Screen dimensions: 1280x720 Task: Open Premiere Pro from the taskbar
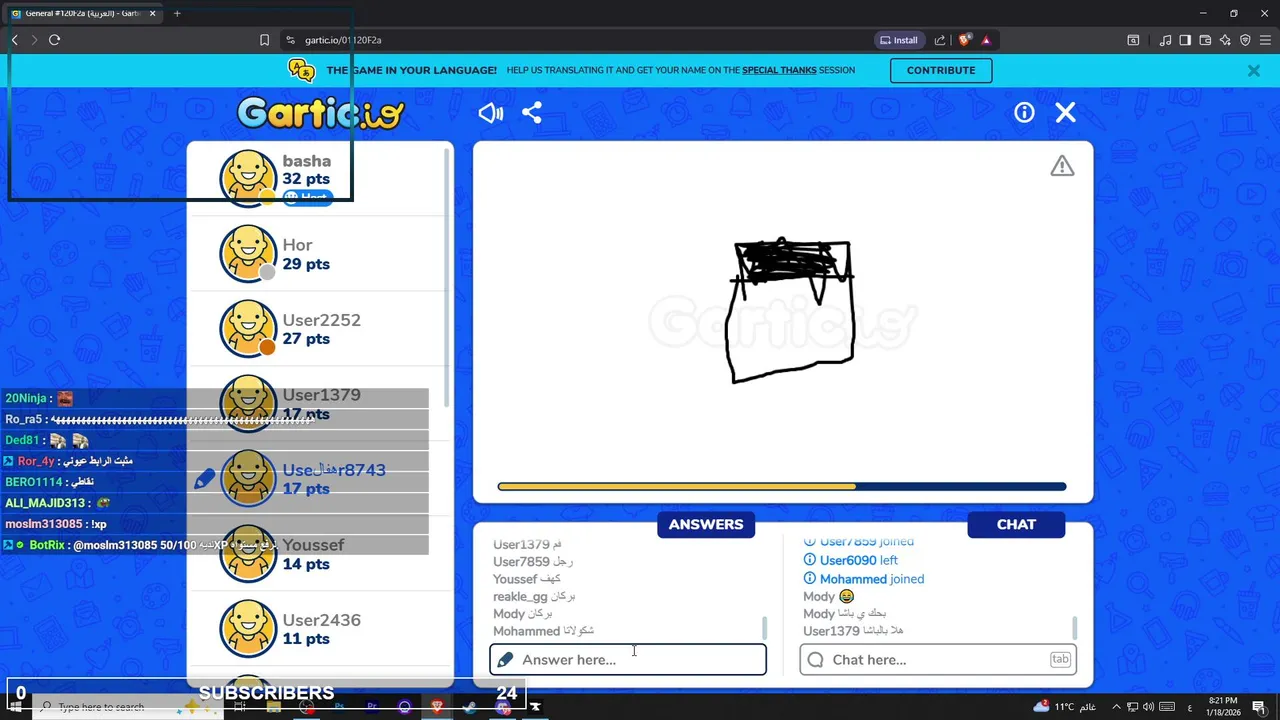point(372,707)
